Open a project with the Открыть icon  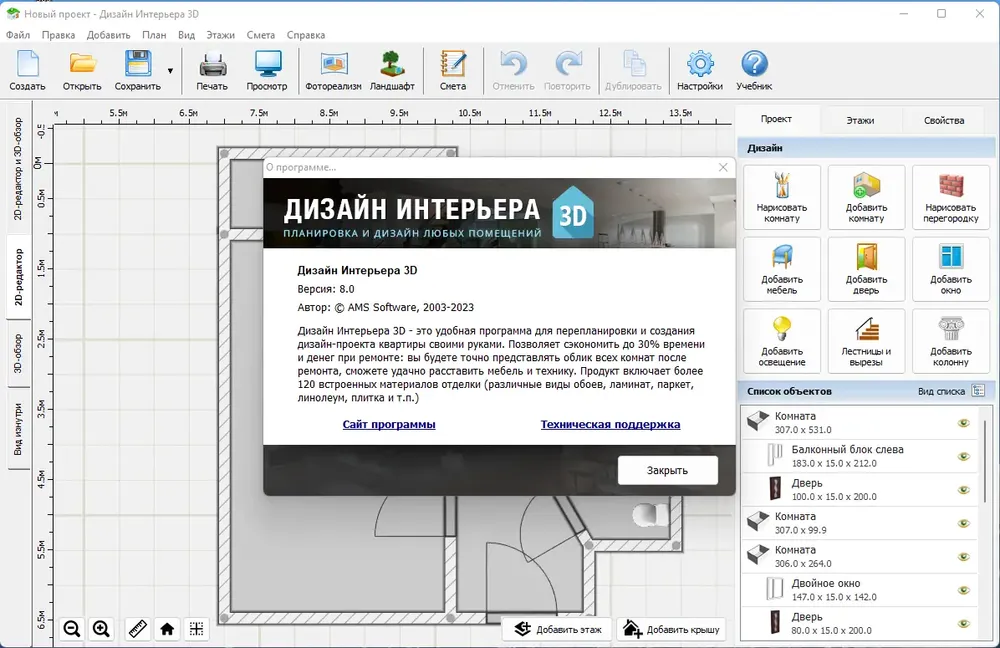pyautogui.click(x=82, y=71)
